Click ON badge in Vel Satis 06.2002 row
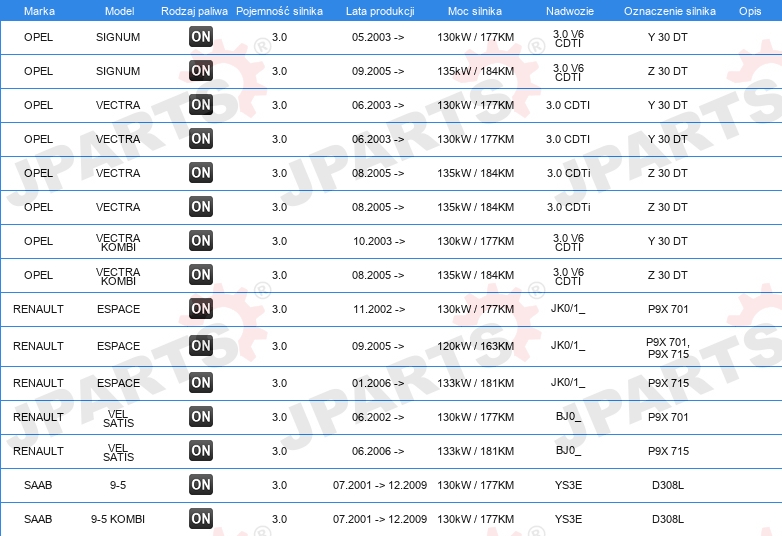Viewport: 782px width, 536px height. point(201,416)
